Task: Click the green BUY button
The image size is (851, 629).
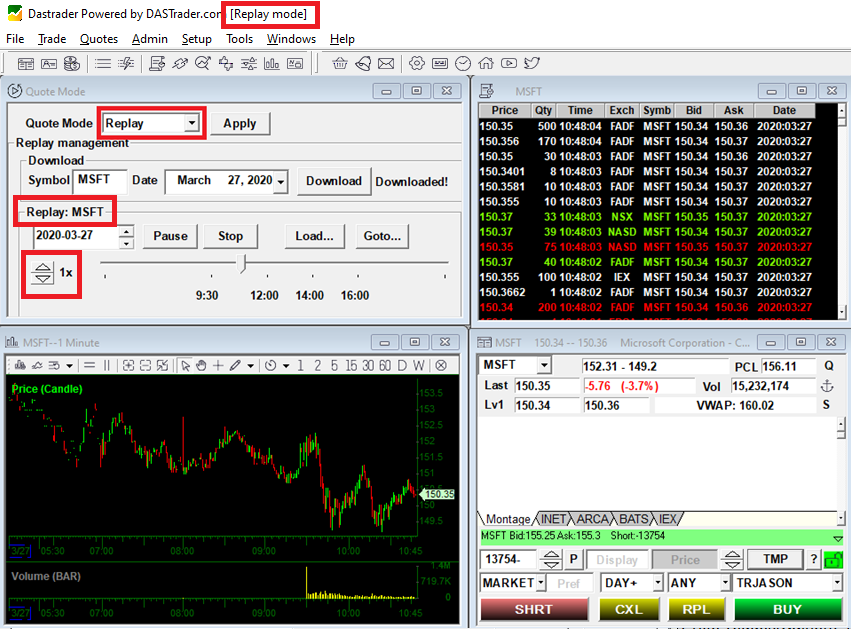Action: pos(787,609)
